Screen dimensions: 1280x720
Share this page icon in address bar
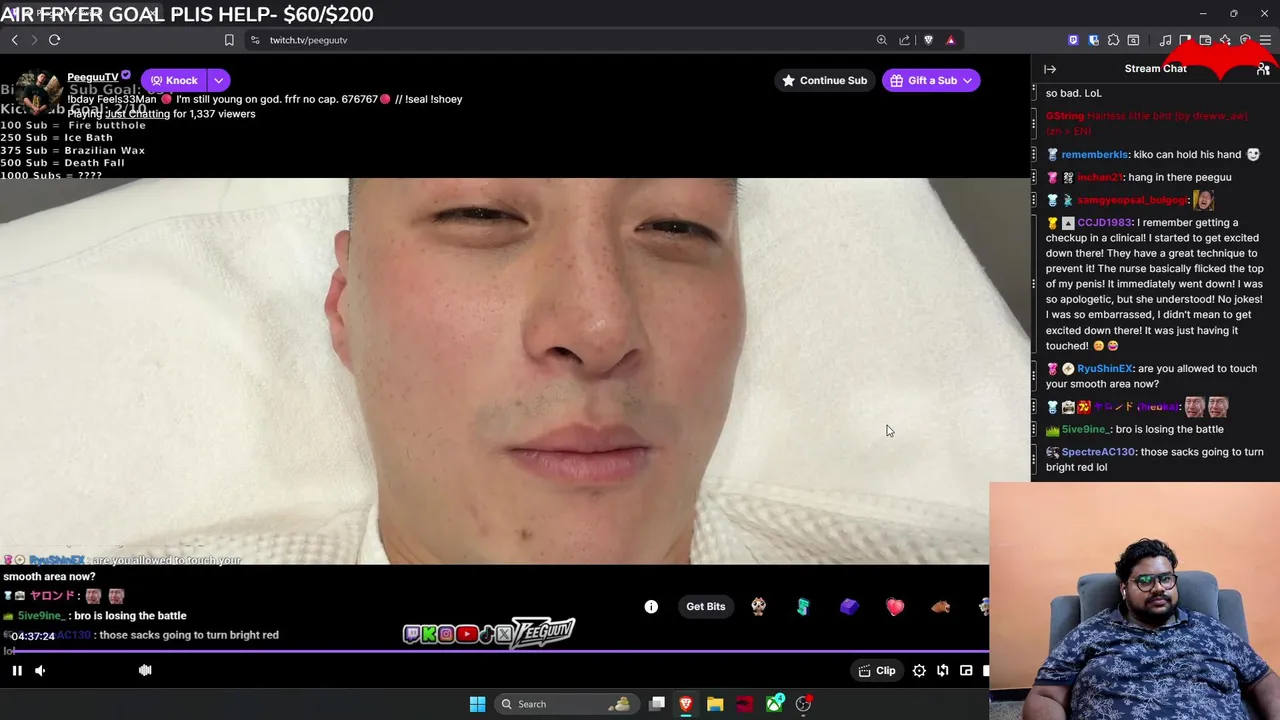click(905, 40)
